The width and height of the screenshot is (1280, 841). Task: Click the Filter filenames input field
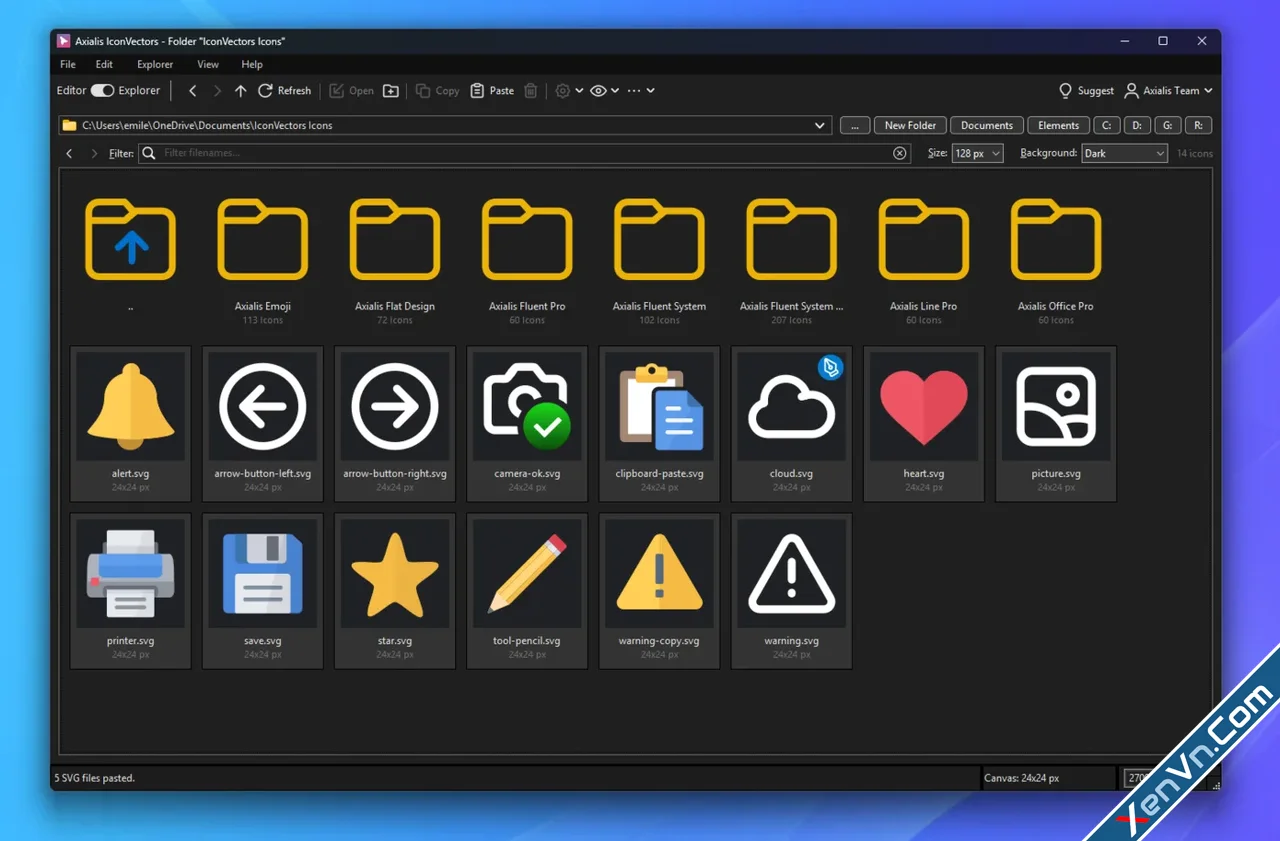tap(524, 153)
